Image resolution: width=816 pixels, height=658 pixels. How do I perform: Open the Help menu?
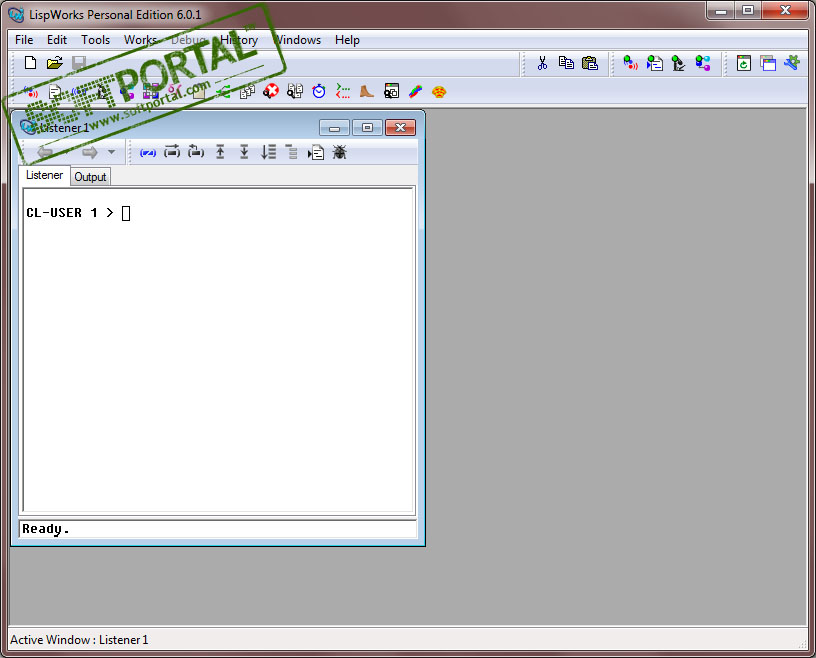(x=347, y=40)
